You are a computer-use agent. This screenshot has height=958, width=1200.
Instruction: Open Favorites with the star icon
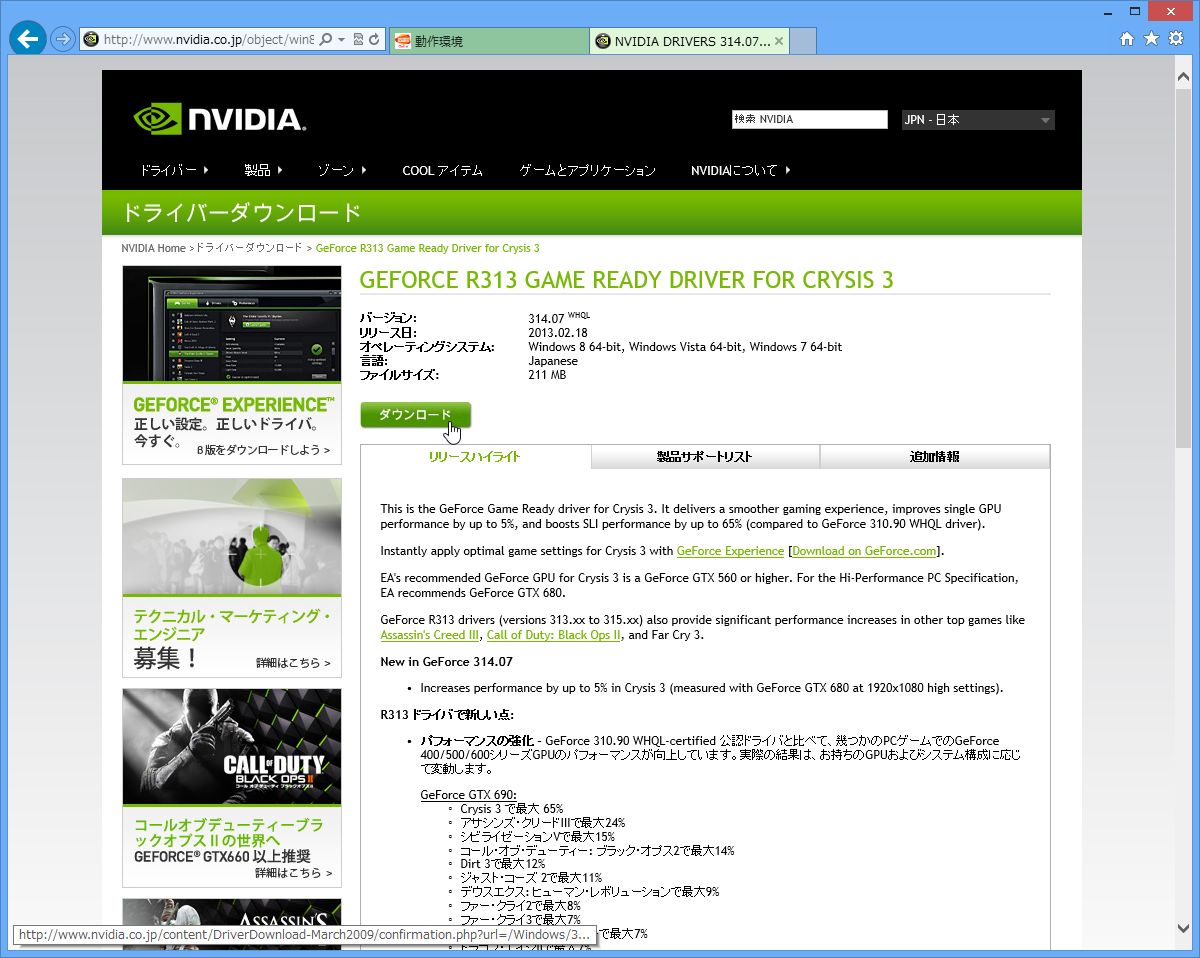tap(1151, 39)
